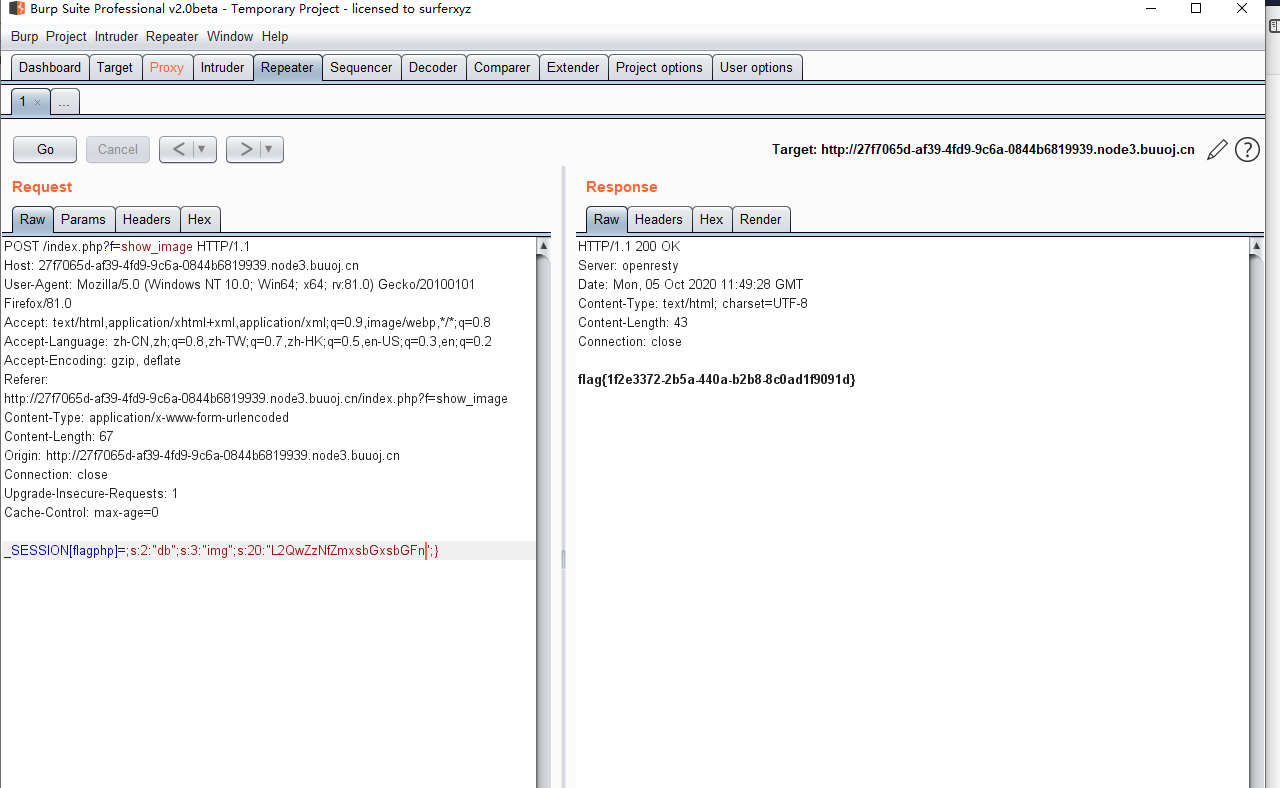Click the Request panel heading
Viewport: 1280px width, 788px height.
pos(42,187)
